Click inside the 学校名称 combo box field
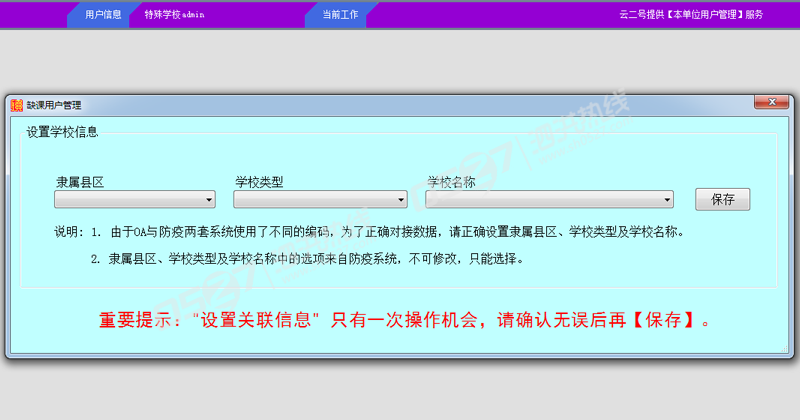 click(542, 199)
